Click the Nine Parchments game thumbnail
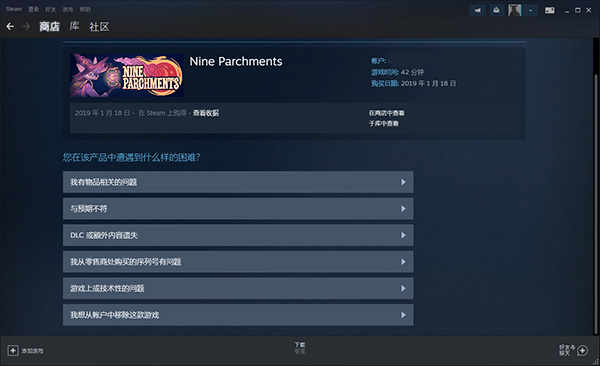 tap(127, 75)
